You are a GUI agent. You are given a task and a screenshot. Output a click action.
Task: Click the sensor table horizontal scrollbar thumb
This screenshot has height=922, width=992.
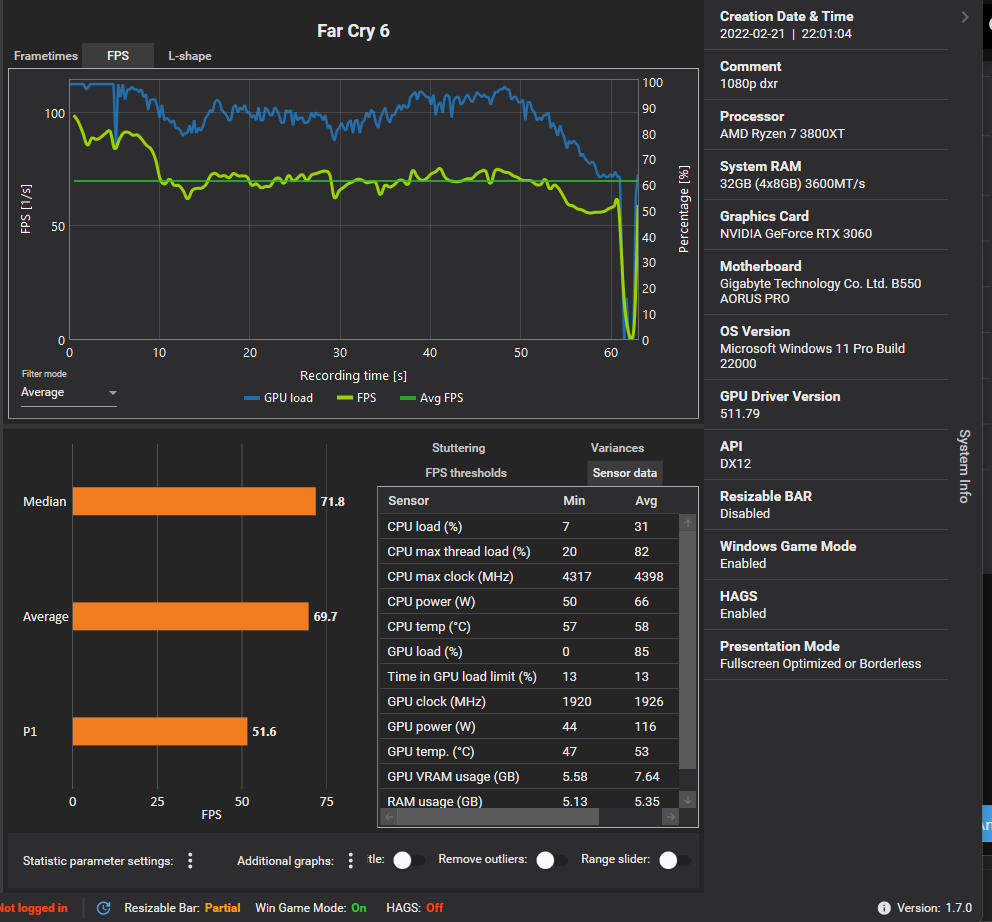[x=498, y=817]
